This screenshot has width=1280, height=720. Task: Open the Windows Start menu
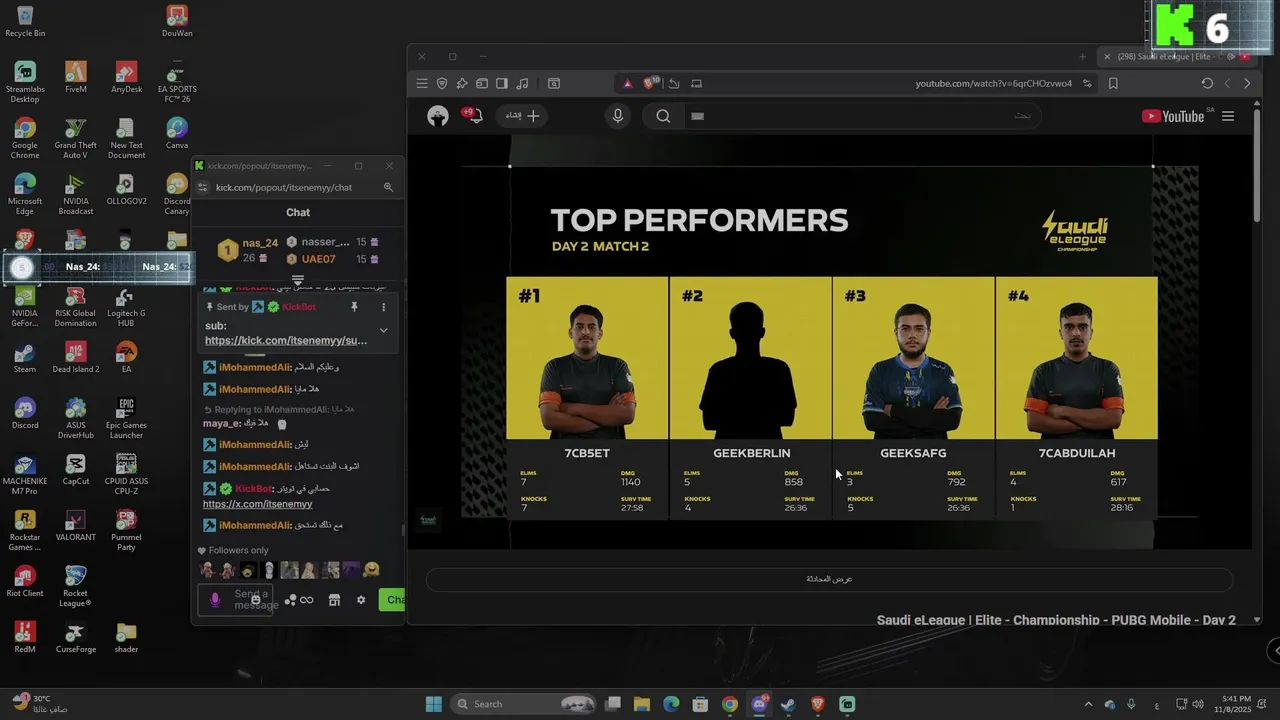pos(434,704)
